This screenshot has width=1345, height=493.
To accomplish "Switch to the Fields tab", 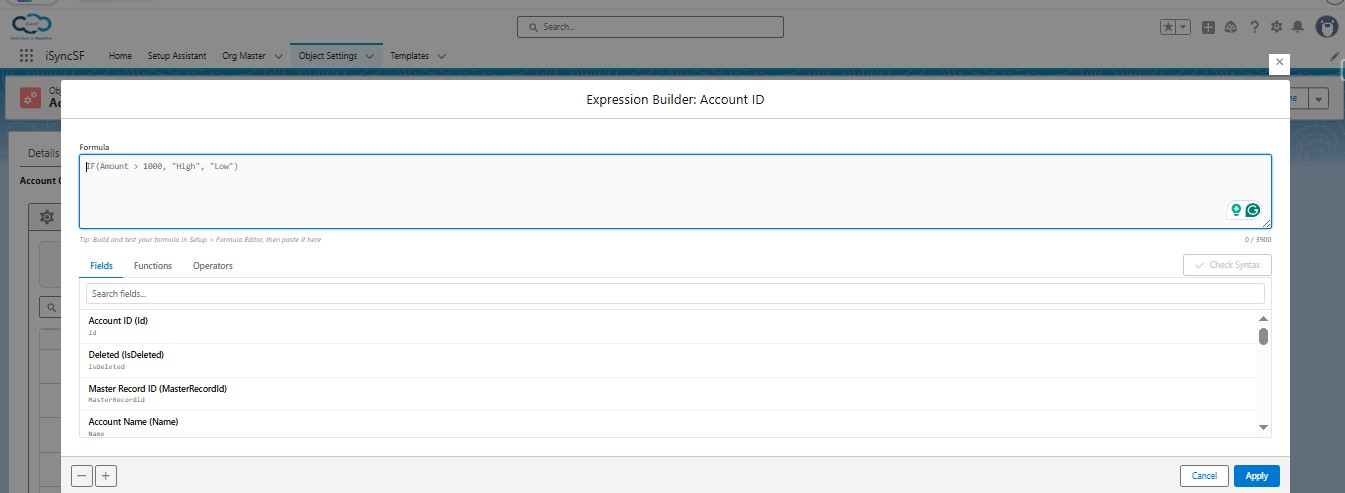I will click(x=101, y=266).
